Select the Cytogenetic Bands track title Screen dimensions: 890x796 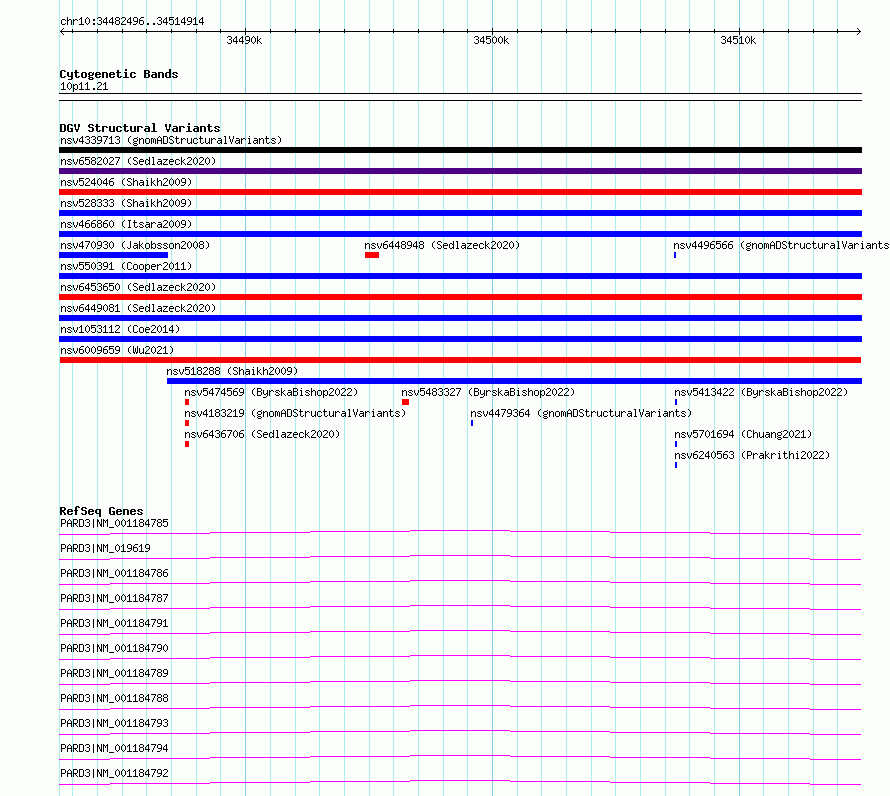(x=119, y=74)
